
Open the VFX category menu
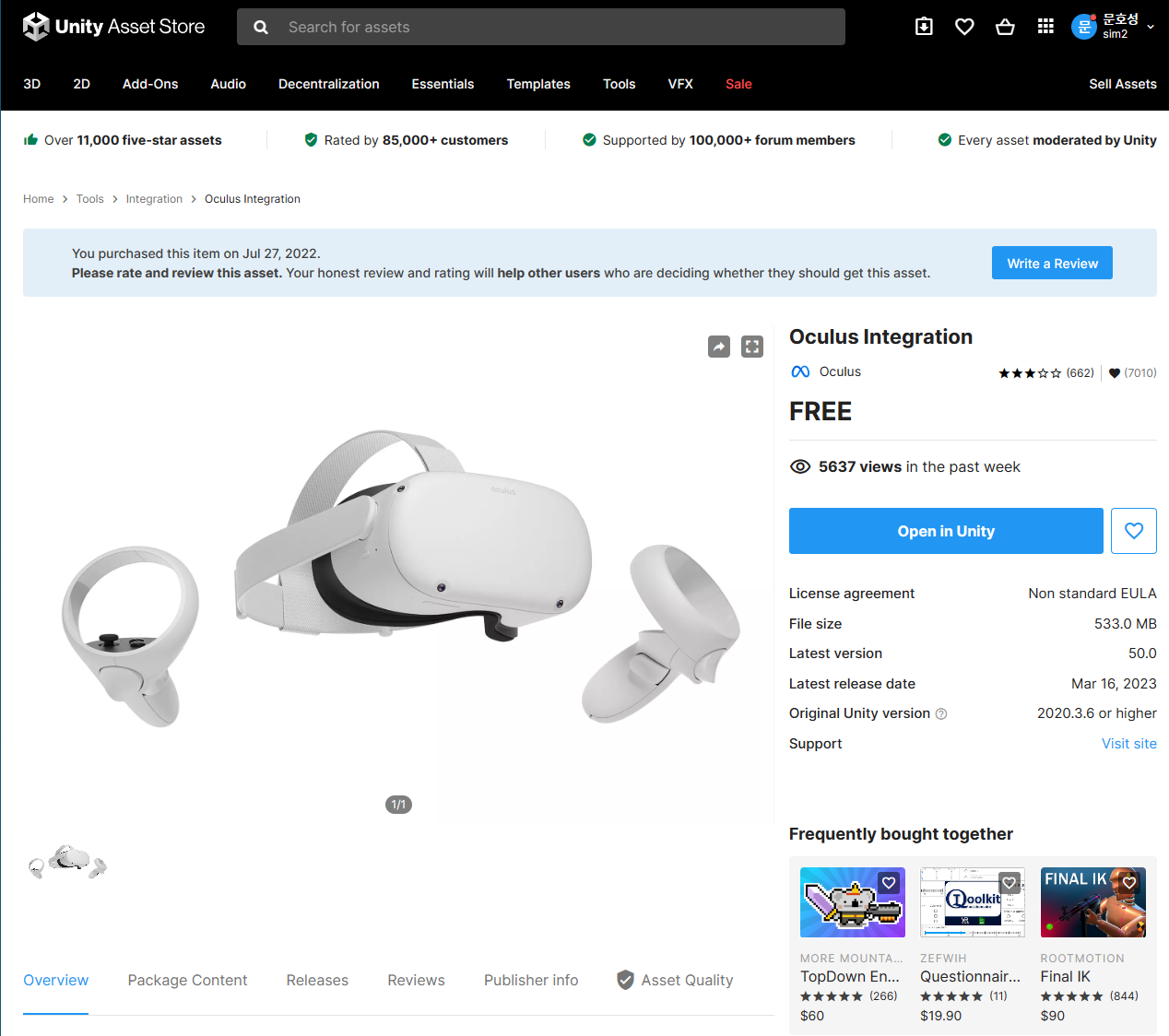(680, 84)
